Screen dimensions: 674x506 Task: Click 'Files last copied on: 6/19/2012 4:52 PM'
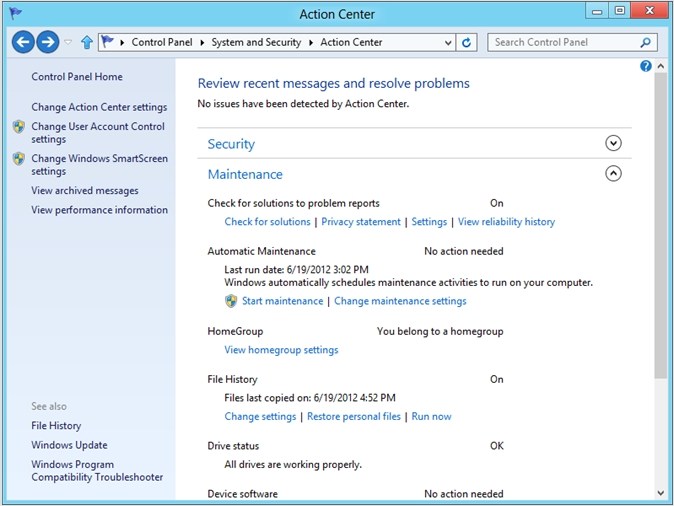(310, 398)
